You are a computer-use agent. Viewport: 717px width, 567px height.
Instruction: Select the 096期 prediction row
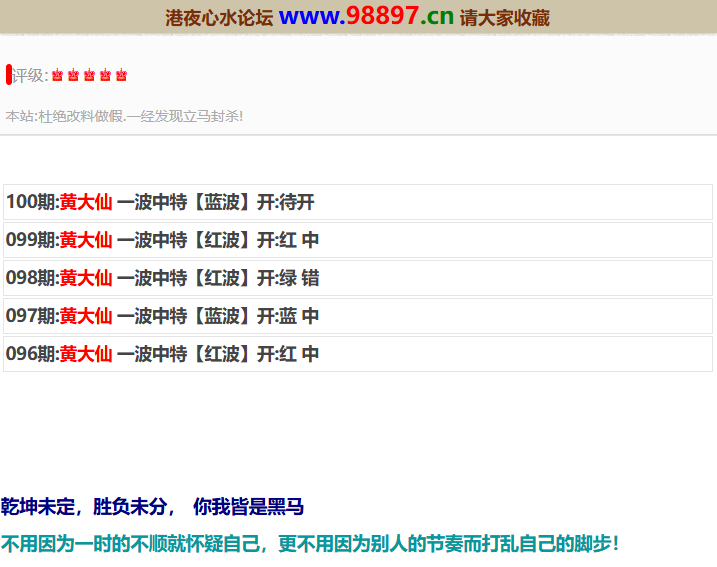[358, 354]
